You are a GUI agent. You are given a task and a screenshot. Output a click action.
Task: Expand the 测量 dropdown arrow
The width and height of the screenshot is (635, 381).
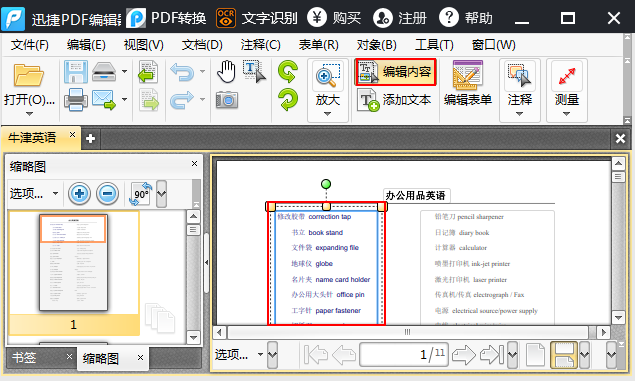567,114
